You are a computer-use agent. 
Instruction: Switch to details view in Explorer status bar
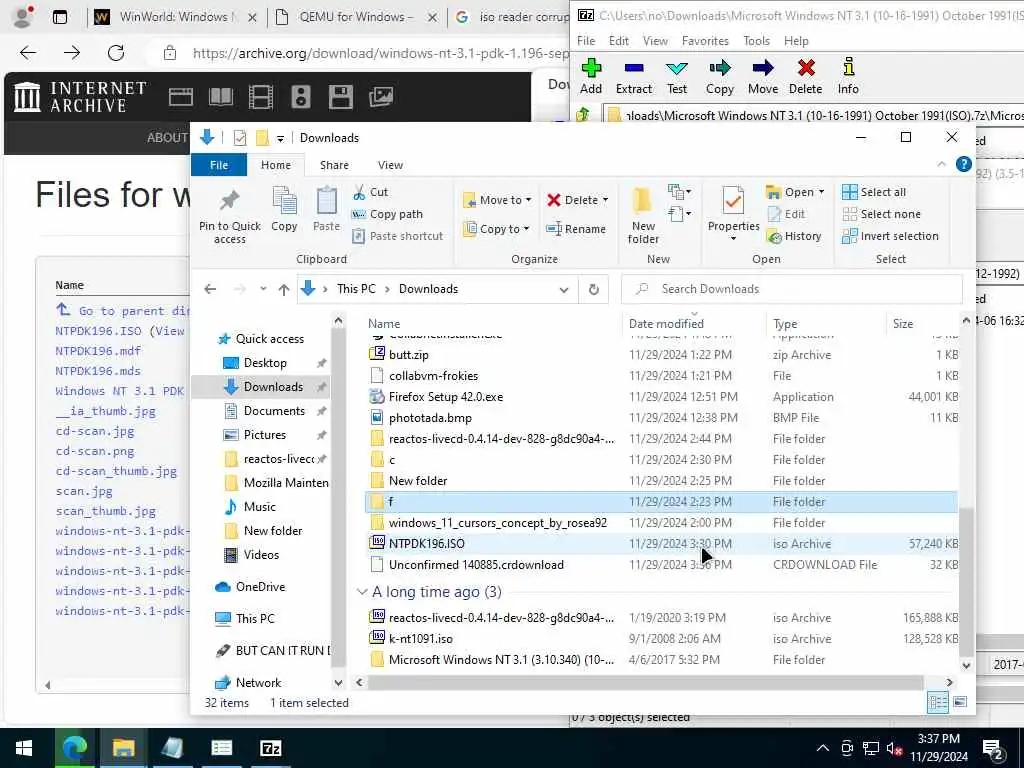938,702
